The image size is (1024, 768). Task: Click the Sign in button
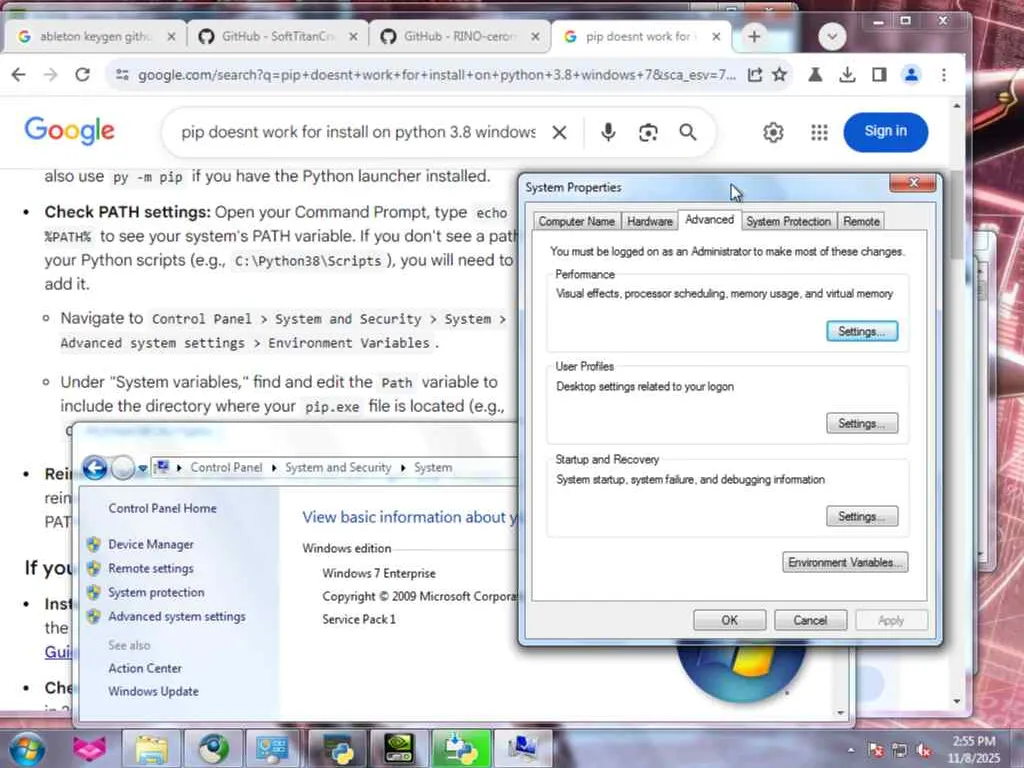pyautogui.click(x=886, y=132)
